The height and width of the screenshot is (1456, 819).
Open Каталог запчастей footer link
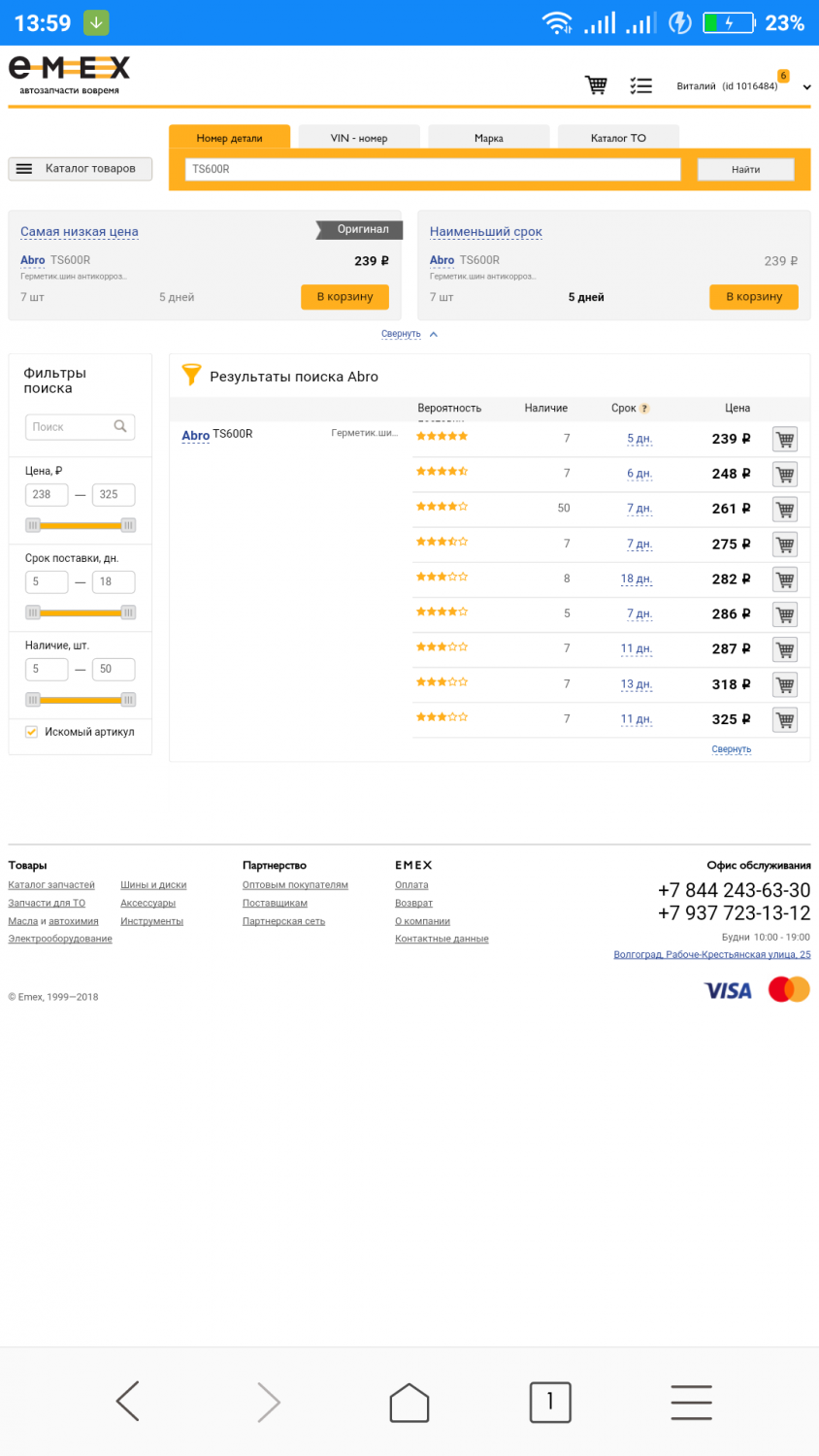click(51, 885)
